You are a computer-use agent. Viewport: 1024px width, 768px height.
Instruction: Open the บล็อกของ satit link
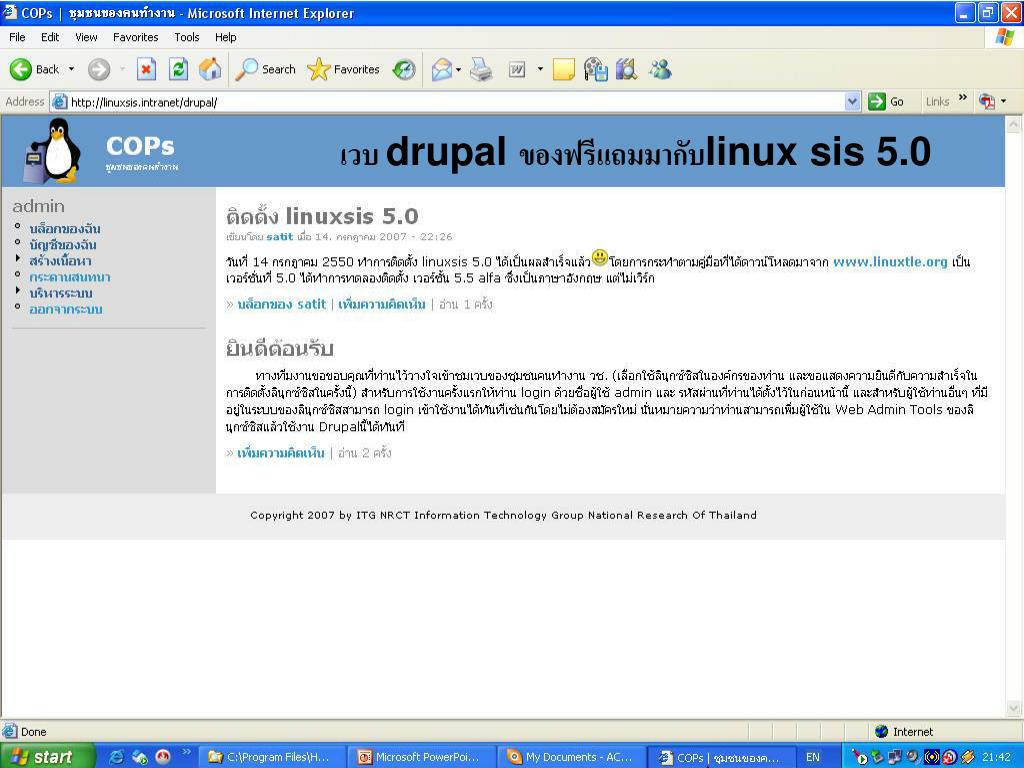pos(281,304)
